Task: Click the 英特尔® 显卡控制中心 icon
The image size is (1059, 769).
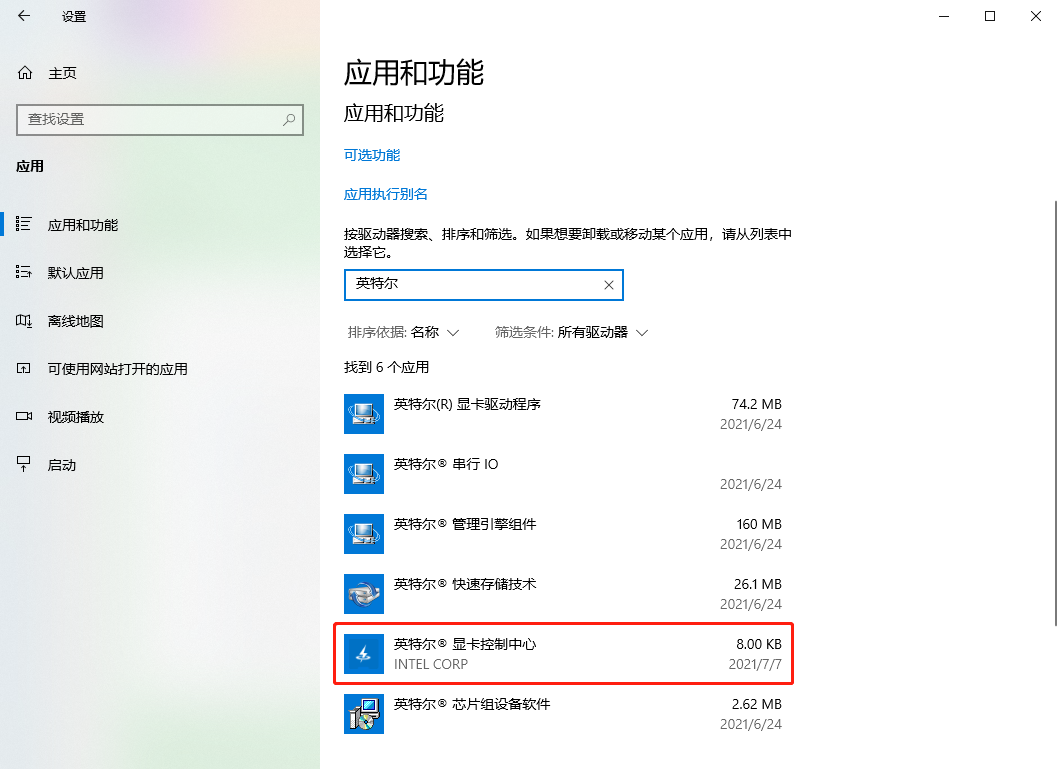Action: (x=363, y=654)
